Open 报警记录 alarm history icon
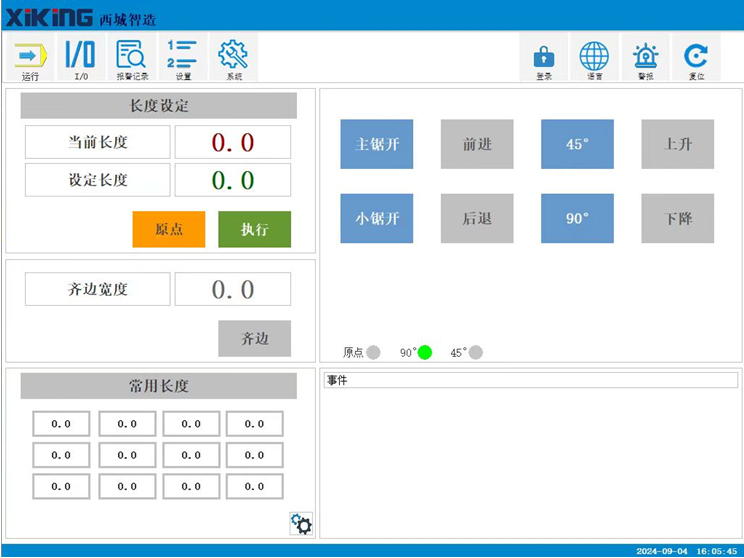This screenshot has width=744, height=558. [x=131, y=57]
